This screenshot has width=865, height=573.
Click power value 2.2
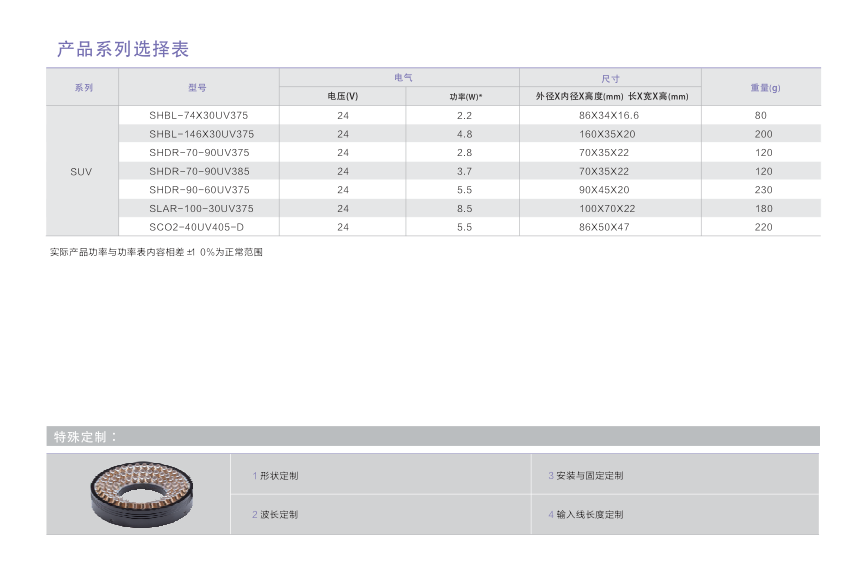[464, 115]
